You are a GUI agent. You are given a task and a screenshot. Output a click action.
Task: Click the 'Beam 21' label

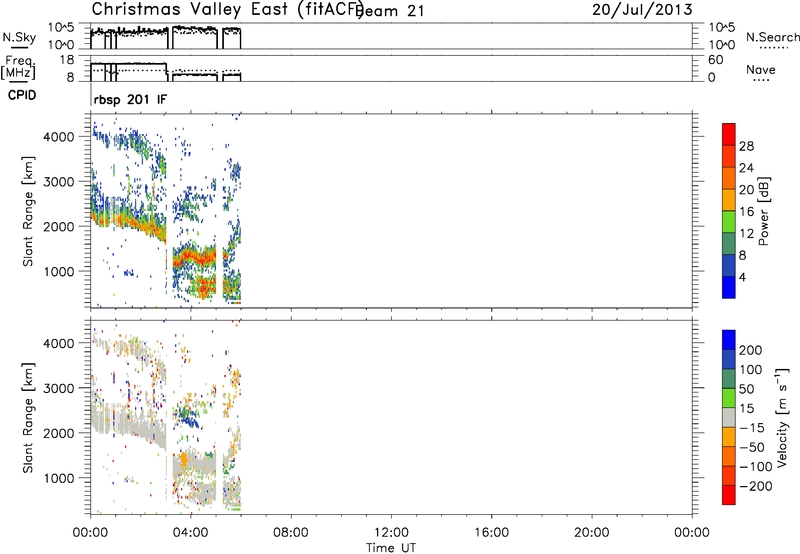pyautogui.click(x=390, y=11)
